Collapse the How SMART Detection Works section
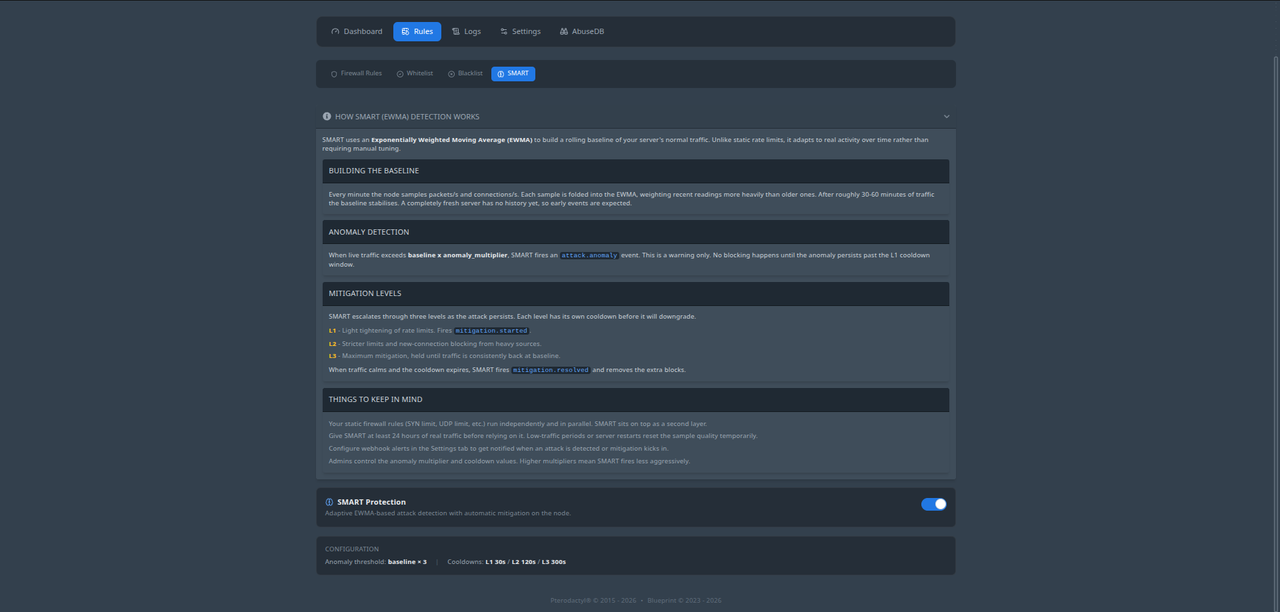 click(x=946, y=116)
